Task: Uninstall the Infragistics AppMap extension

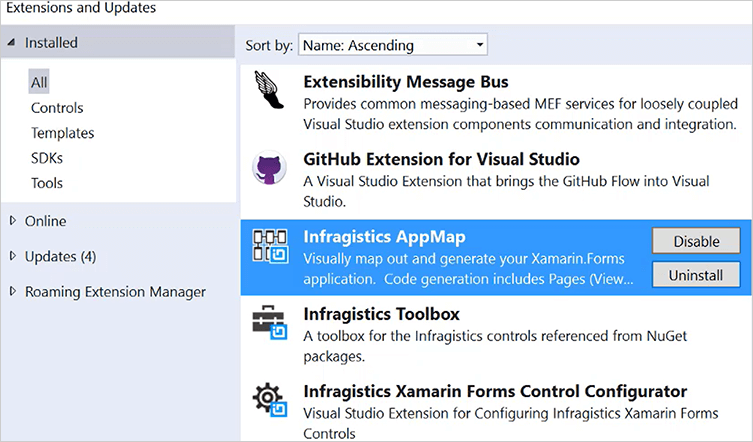Action: [696, 275]
